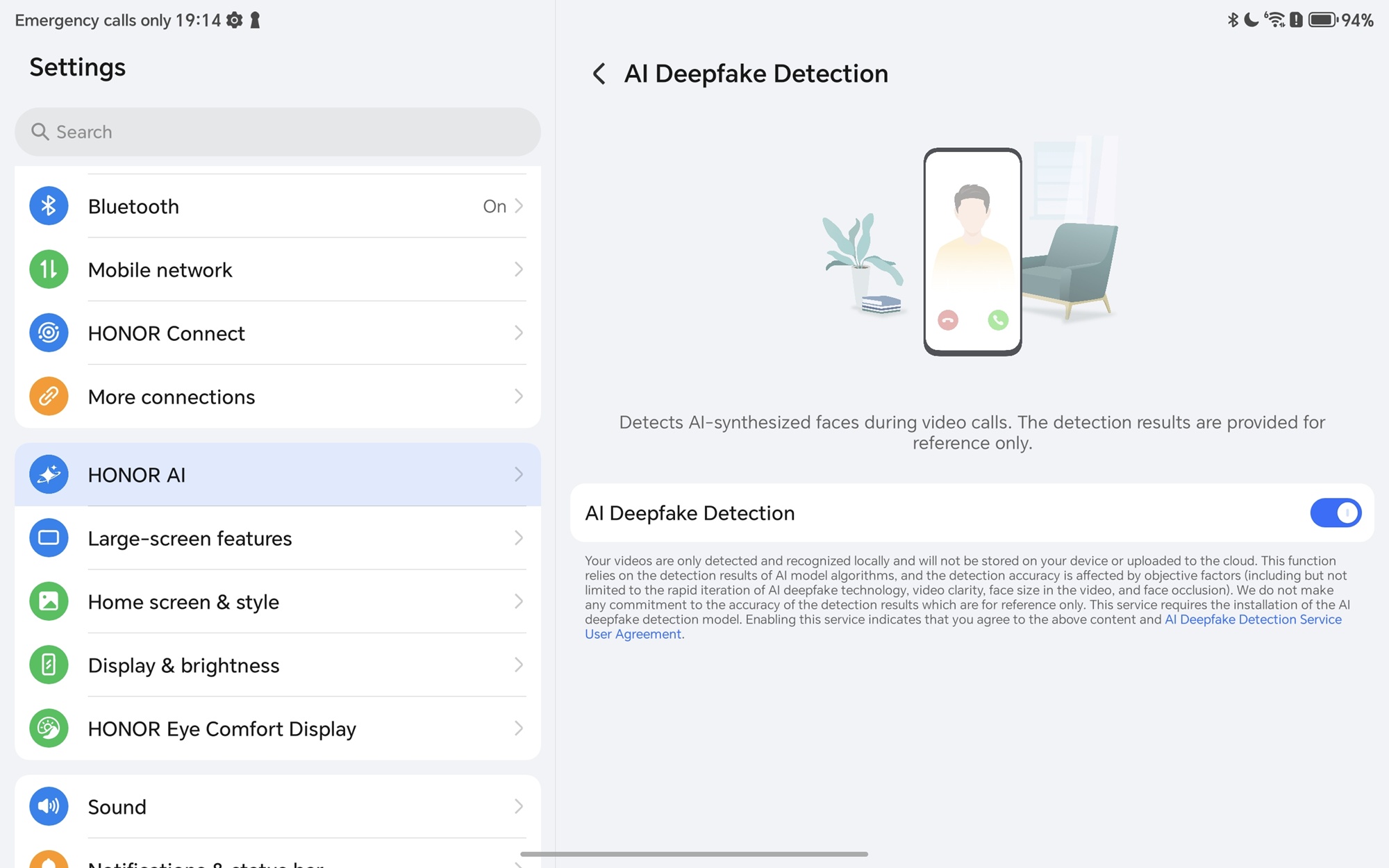Tap the battery status icon

(1322, 20)
